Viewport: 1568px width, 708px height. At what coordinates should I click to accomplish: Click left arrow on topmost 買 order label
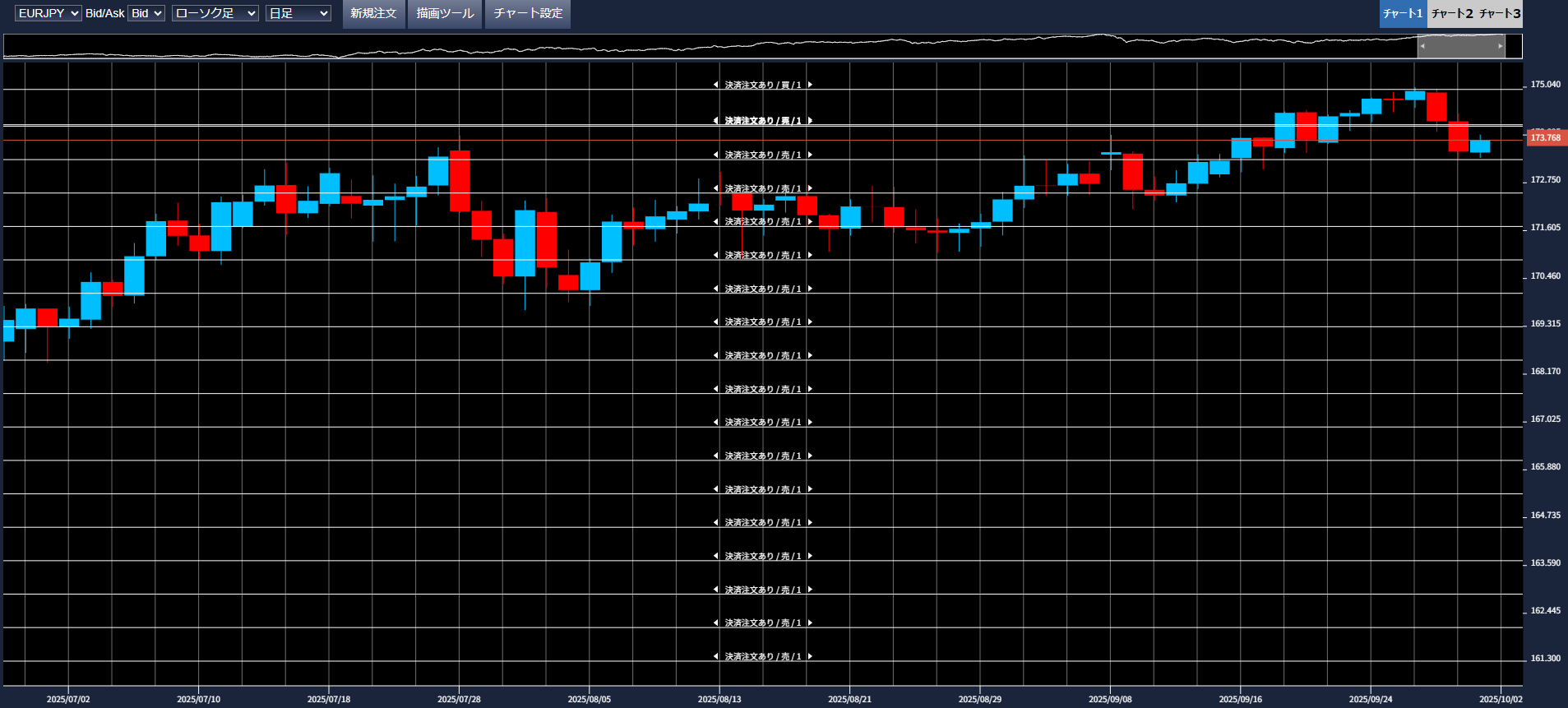(715, 85)
